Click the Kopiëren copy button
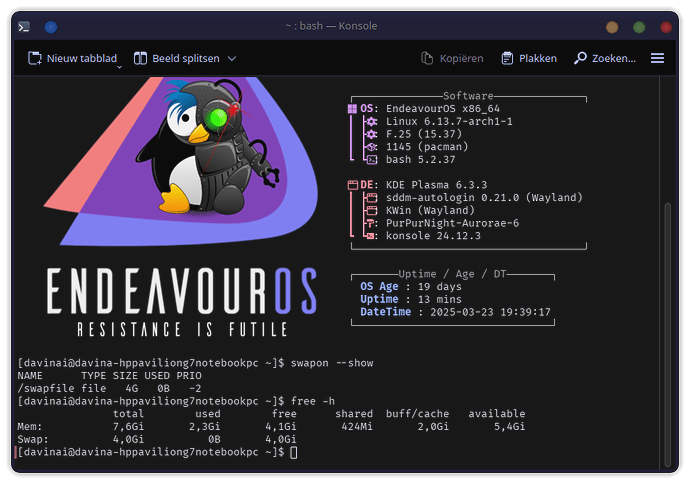 pos(452,59)
